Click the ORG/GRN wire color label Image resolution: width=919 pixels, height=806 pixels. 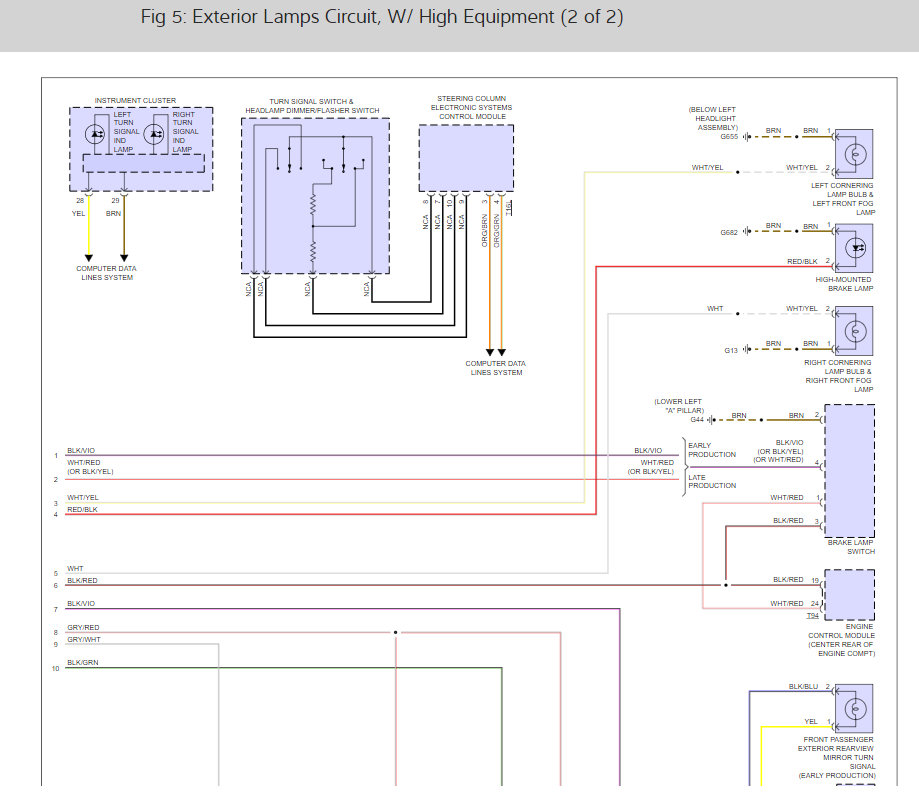click(x=496, y=230)
